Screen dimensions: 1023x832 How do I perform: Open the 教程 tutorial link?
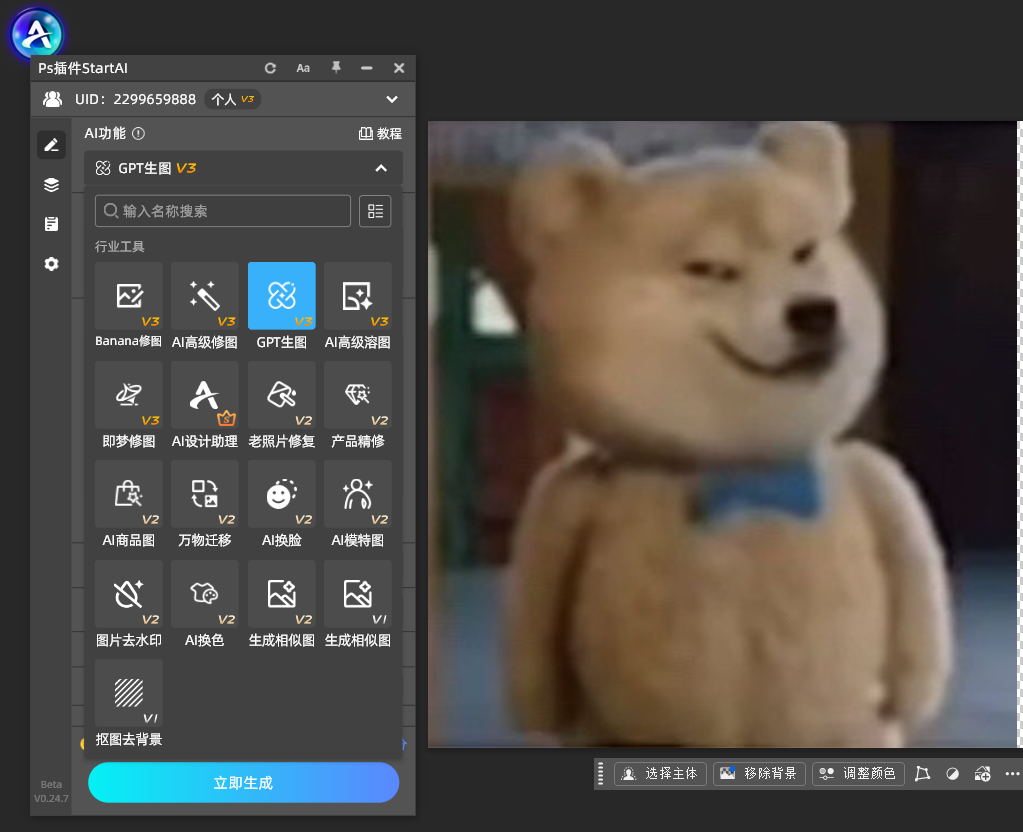coord(380,134)
